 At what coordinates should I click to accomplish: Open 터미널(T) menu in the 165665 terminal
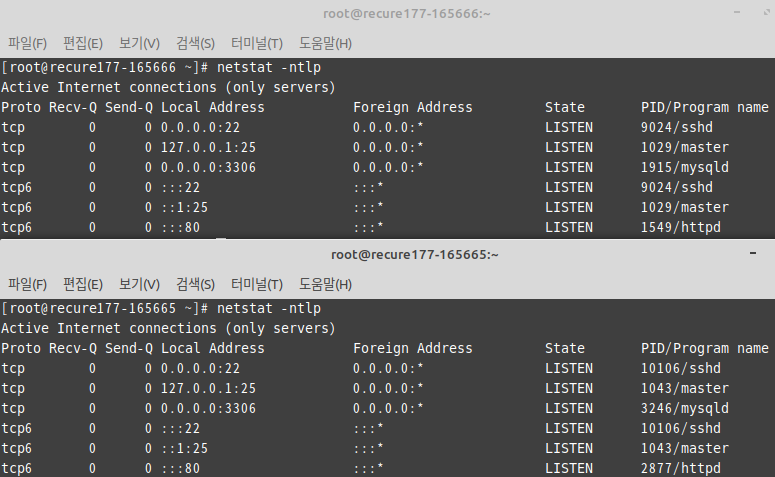tap(257, 285)
